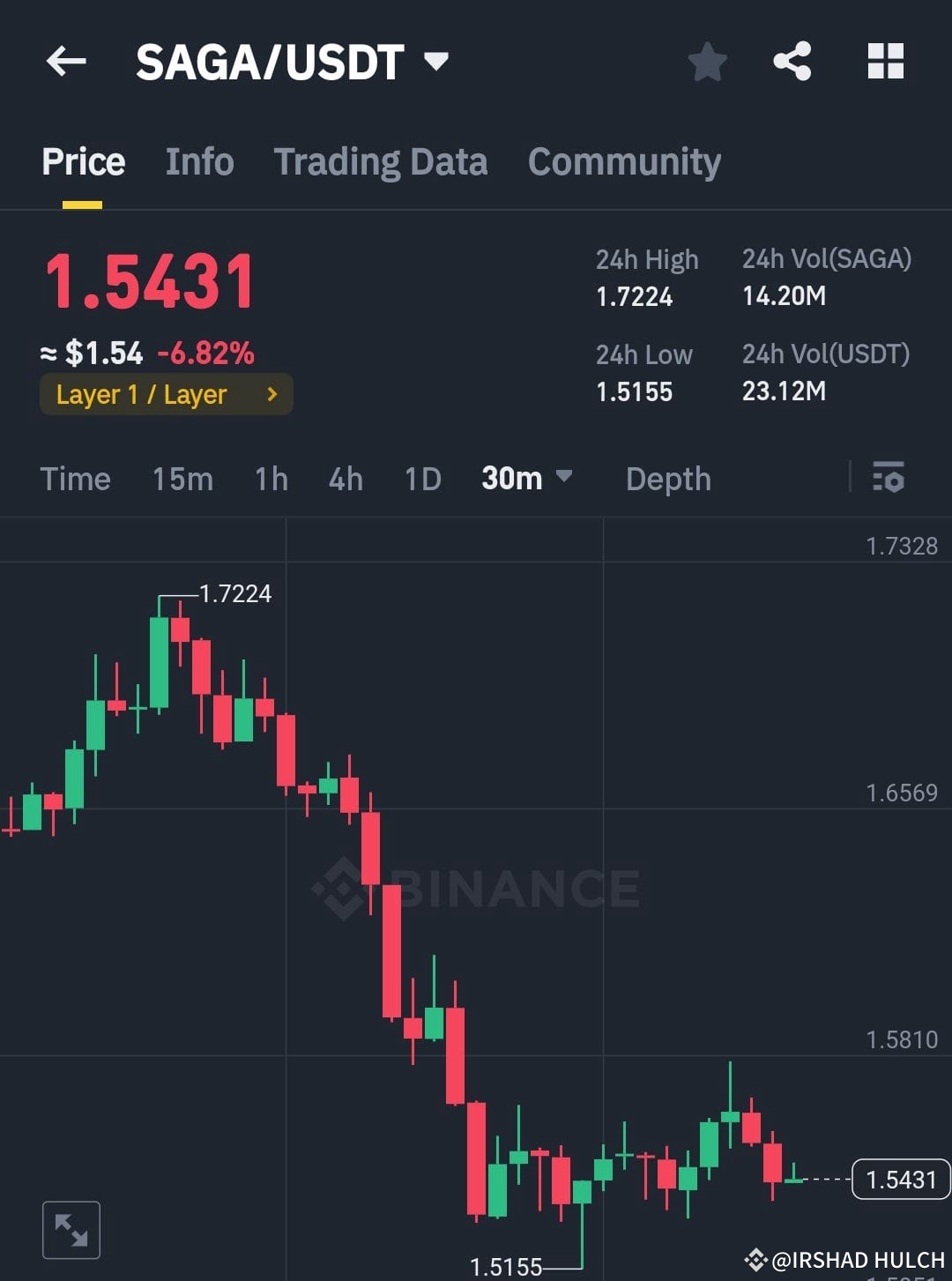Select the Time view option
The width and height of the screenshot is (952, 1281).
point(75,479)
